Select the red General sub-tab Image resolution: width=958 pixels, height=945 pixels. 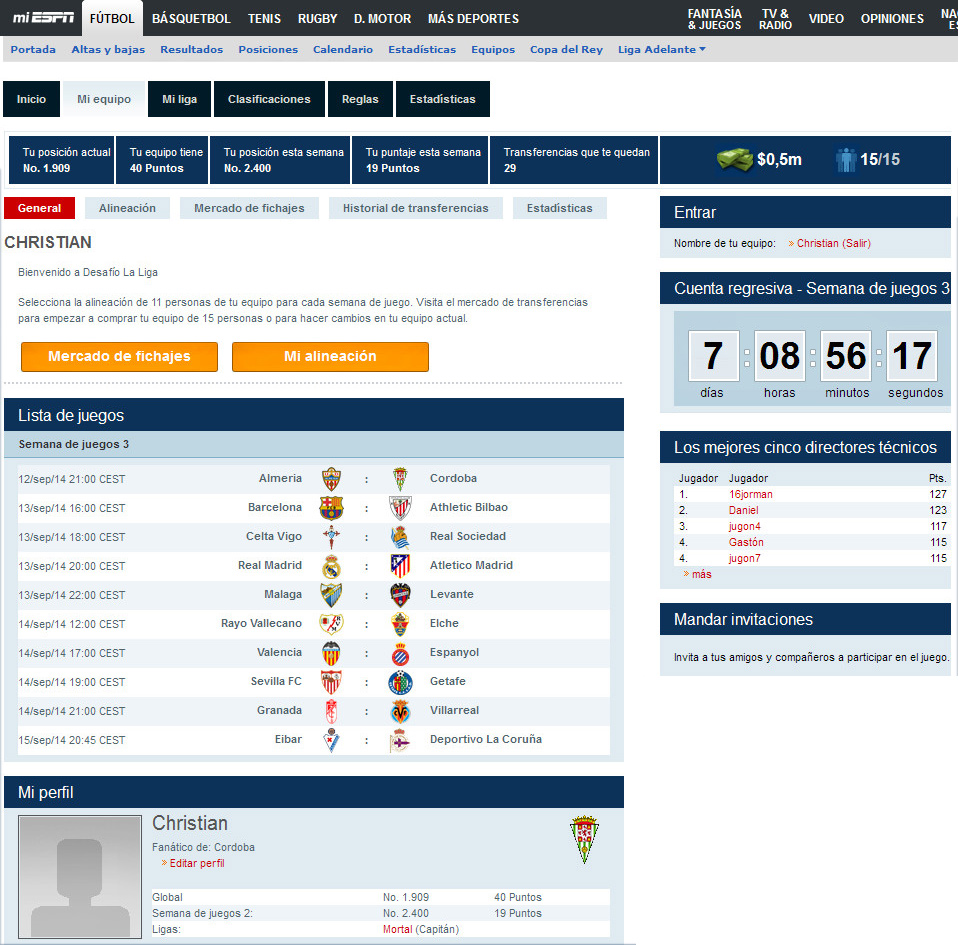[x=39, y=208]
